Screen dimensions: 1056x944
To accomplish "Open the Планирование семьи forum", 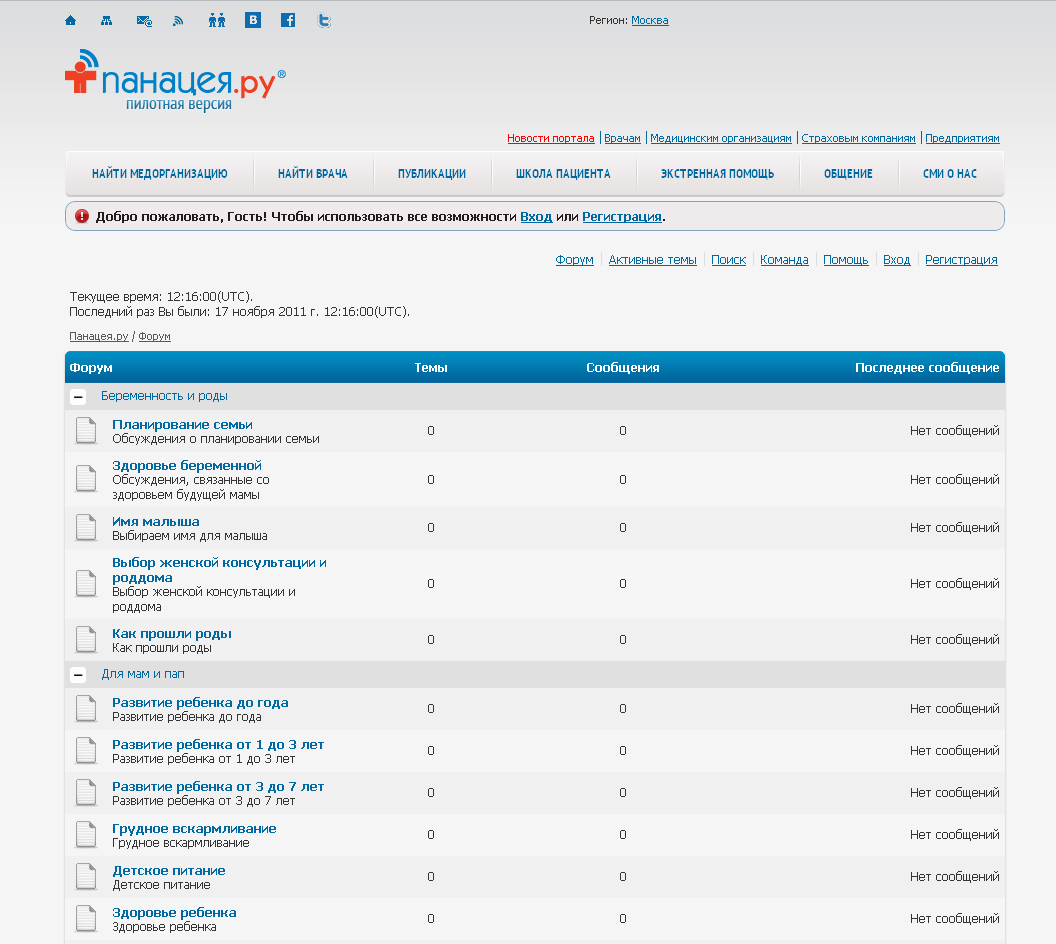I will tap(183, 424).
